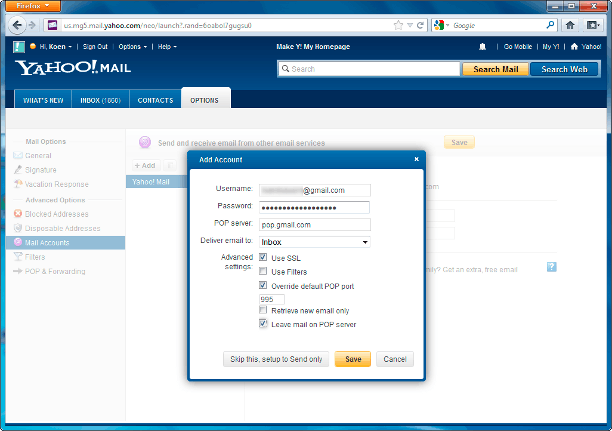Select the Options tab

coord(205,100)
